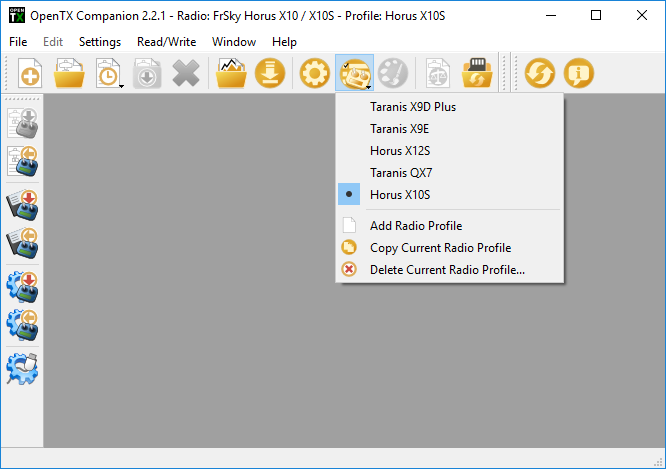Switch to the Horus X12S profile
Screen dimensions: 666x469
coord(449,151)
